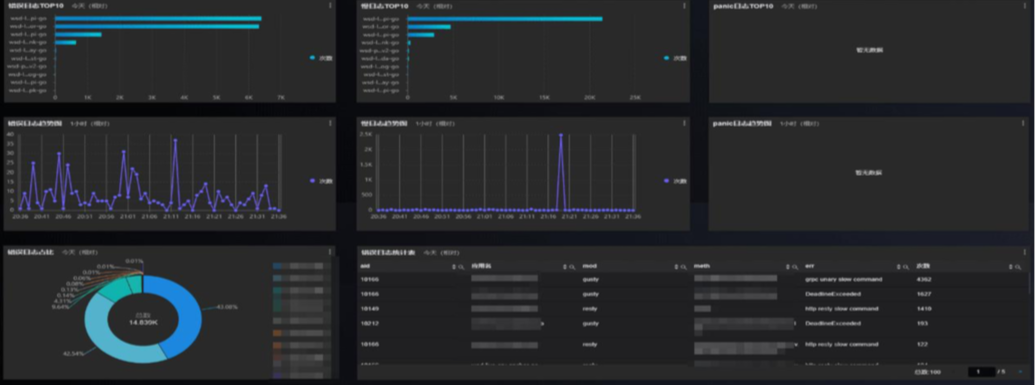Click the 4.31% label on the donut chart

(62, 301)
